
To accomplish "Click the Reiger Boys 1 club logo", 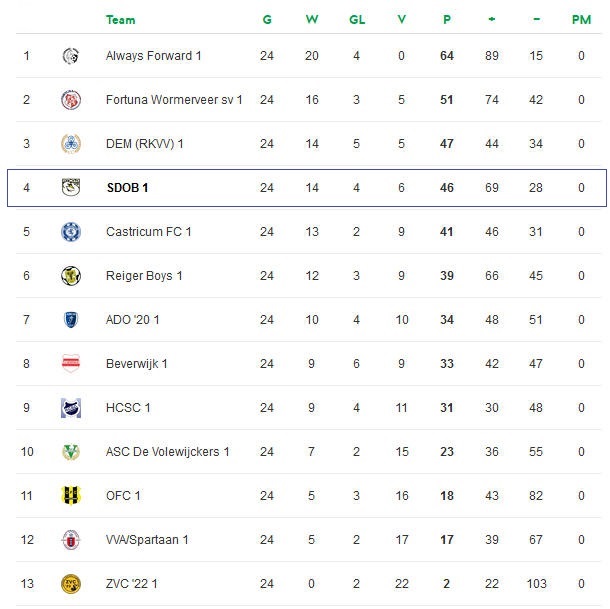I will click(x=70, y=276).
